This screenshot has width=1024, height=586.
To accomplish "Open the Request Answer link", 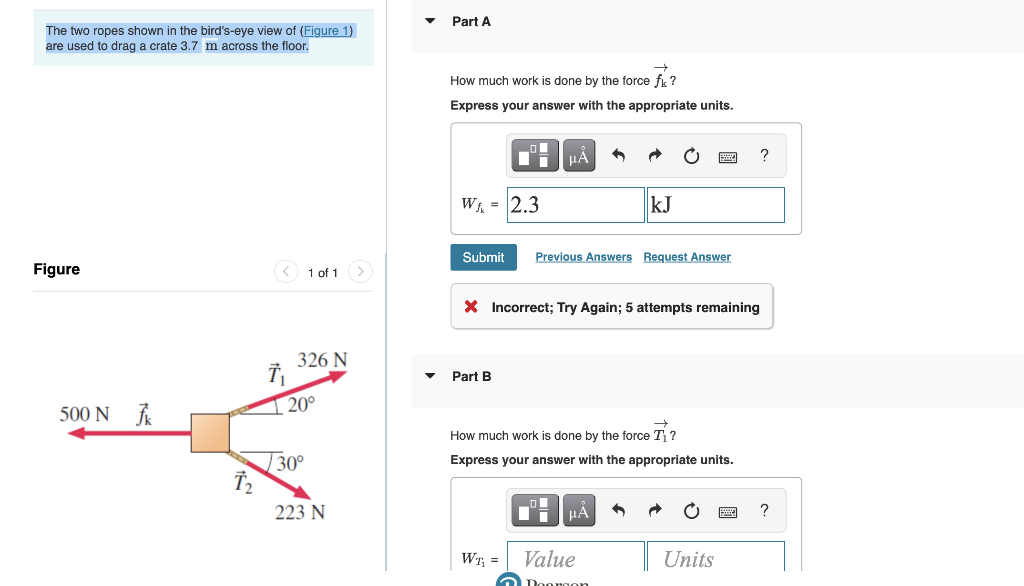I will click(x=687, y=257).
